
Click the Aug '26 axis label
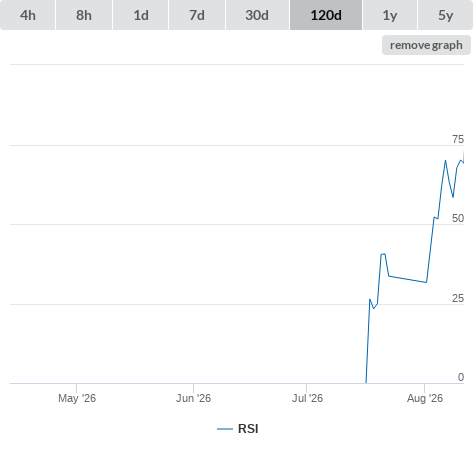tap(425, 398)
